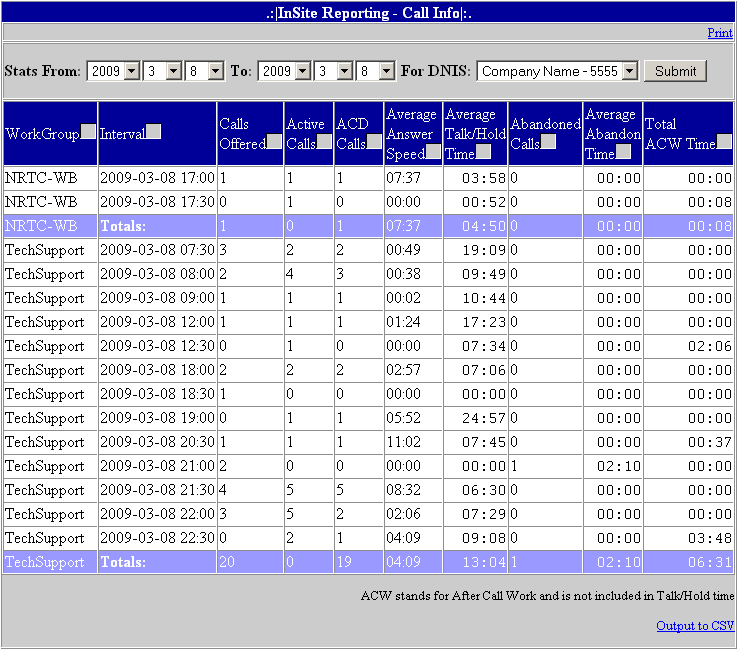Toggle the Active Calls column checkbox

(324, 142)
